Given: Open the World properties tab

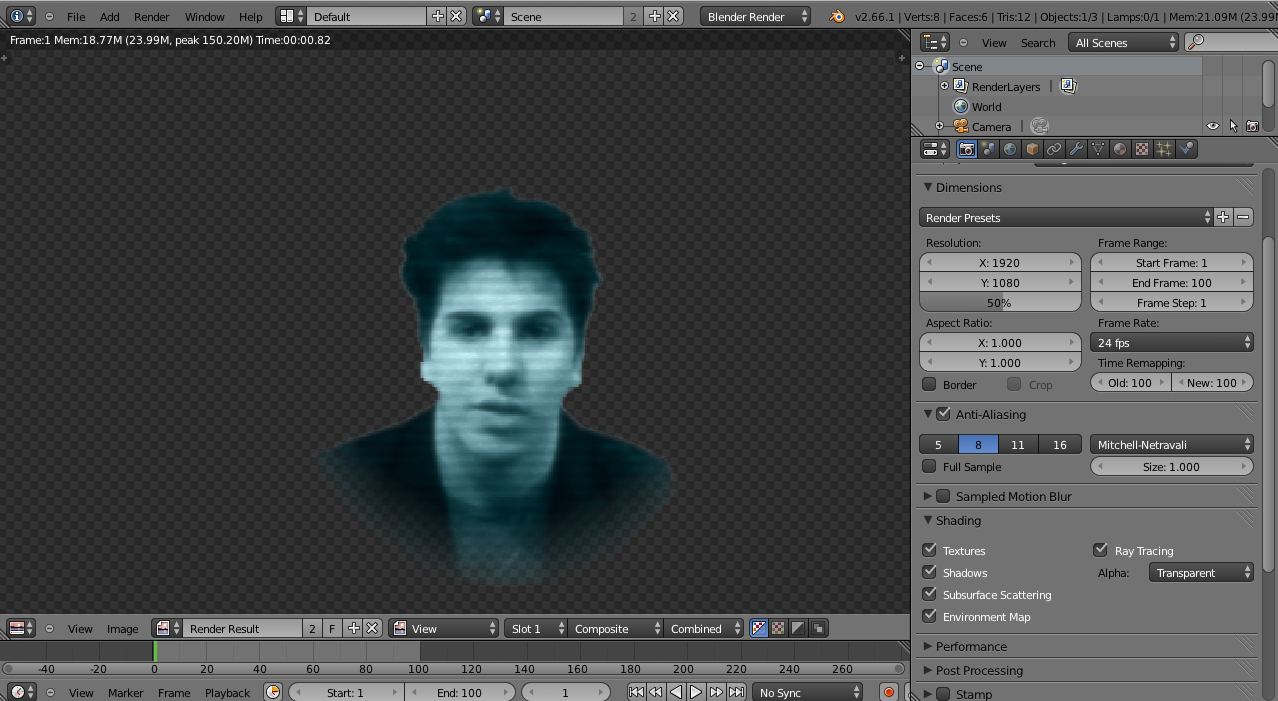Looking at the screenshot, I should [x=1011, y=149].
